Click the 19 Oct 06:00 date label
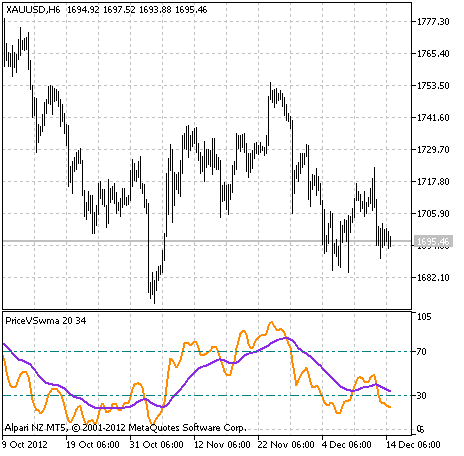 point(92,445)
